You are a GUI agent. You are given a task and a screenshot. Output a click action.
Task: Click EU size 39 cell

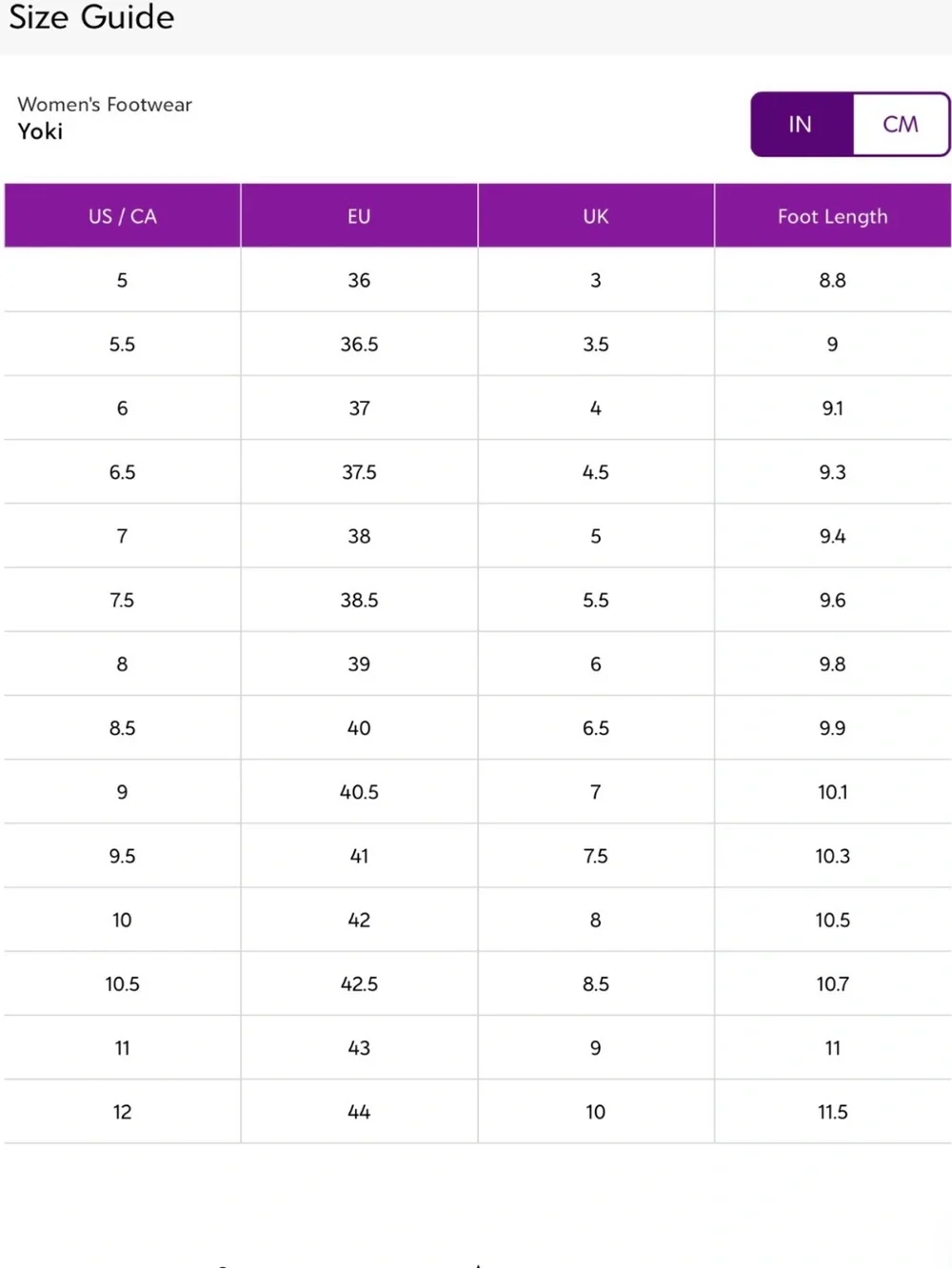point(359,664)
